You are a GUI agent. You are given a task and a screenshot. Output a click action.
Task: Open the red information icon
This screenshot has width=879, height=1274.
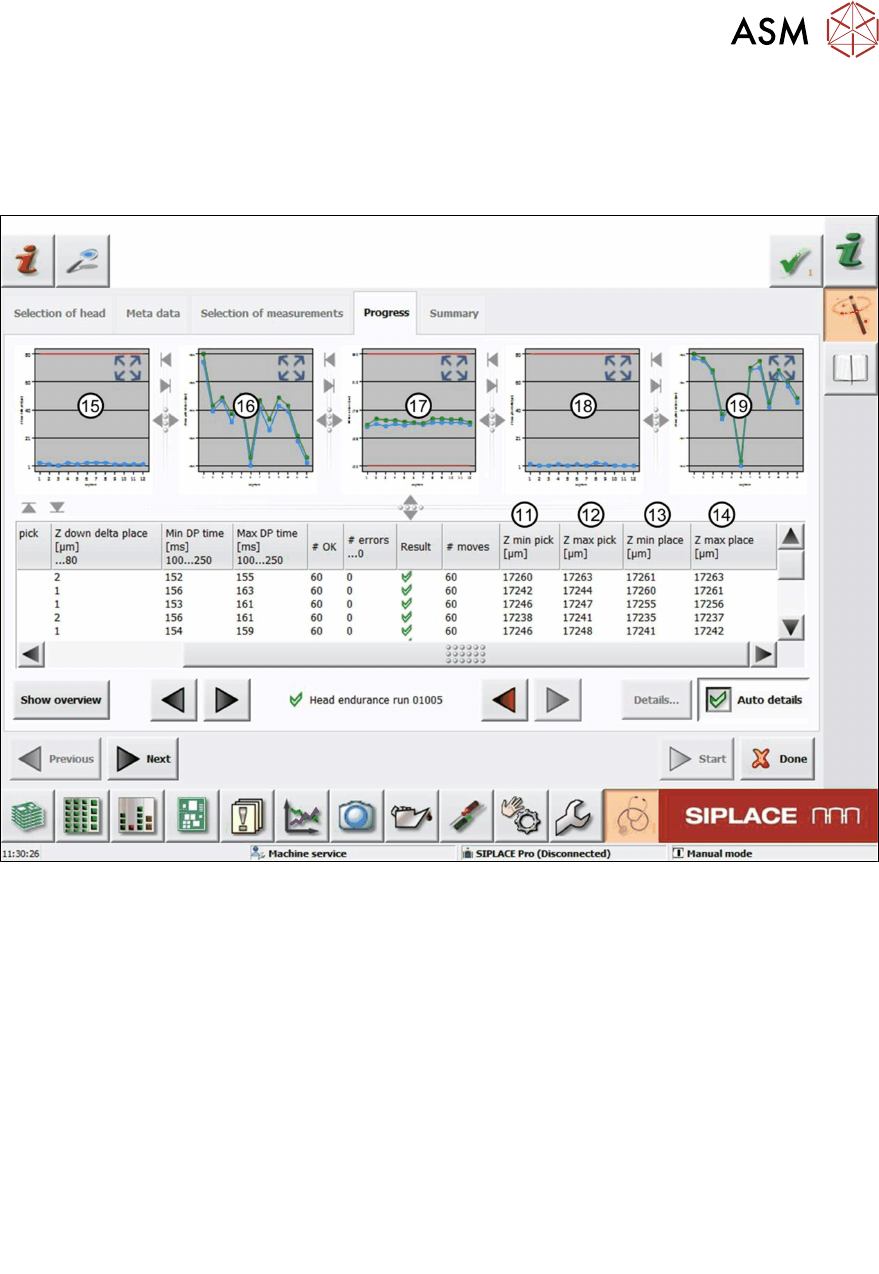pos(26,262)
